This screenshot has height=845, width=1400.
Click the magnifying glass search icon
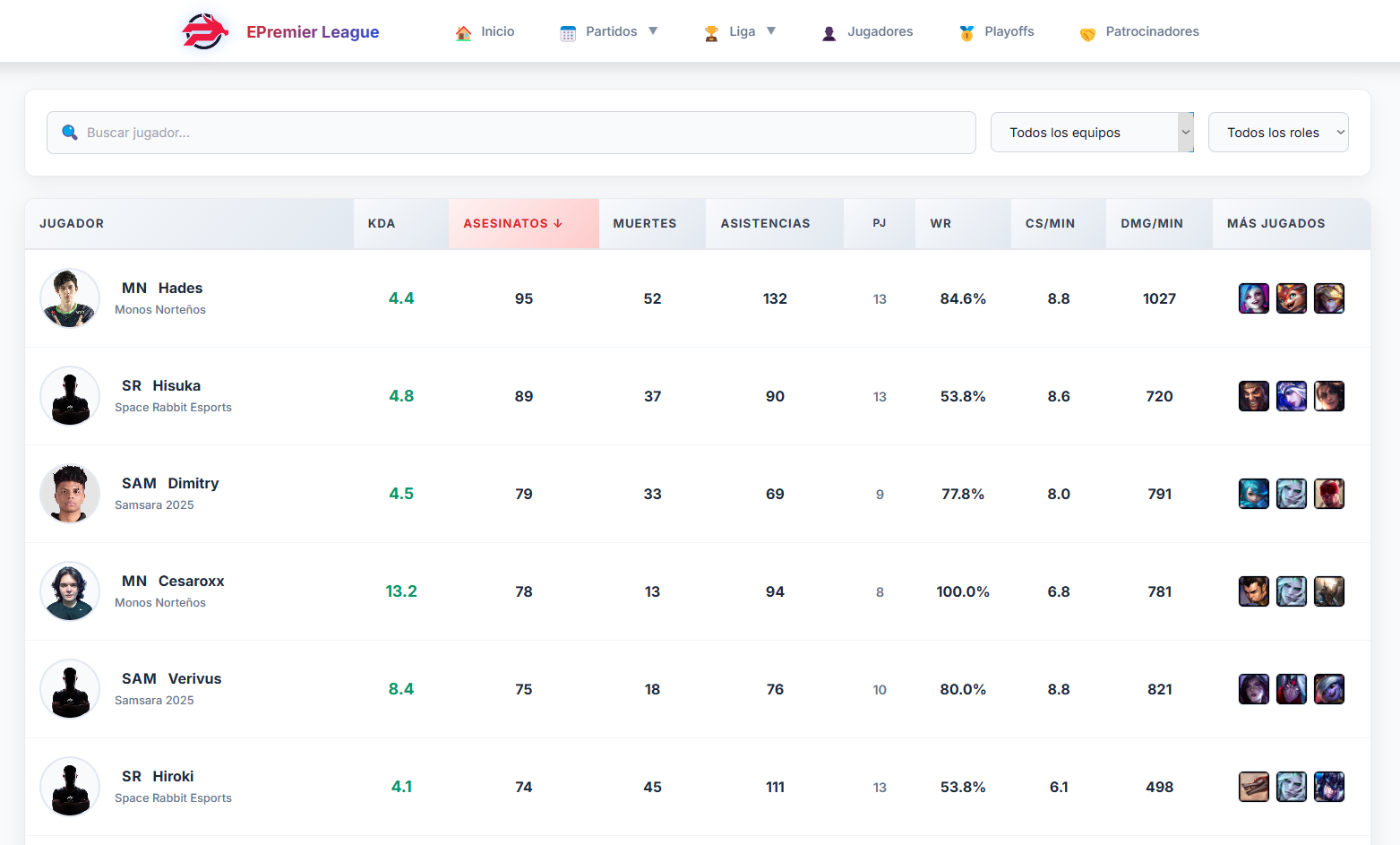pos(69,133)
